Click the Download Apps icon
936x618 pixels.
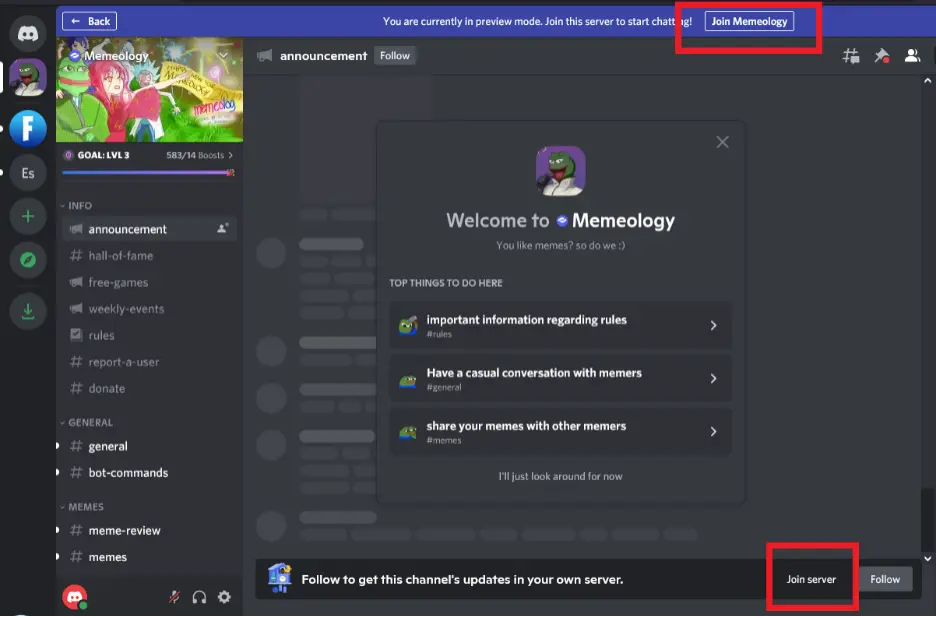tap(27, 310)
